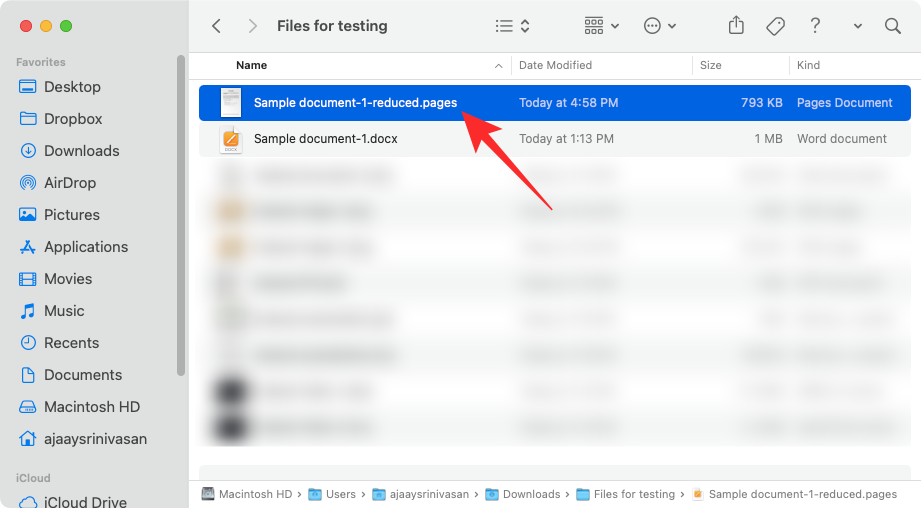Open Finder search magnifier

tap(893, 26)
